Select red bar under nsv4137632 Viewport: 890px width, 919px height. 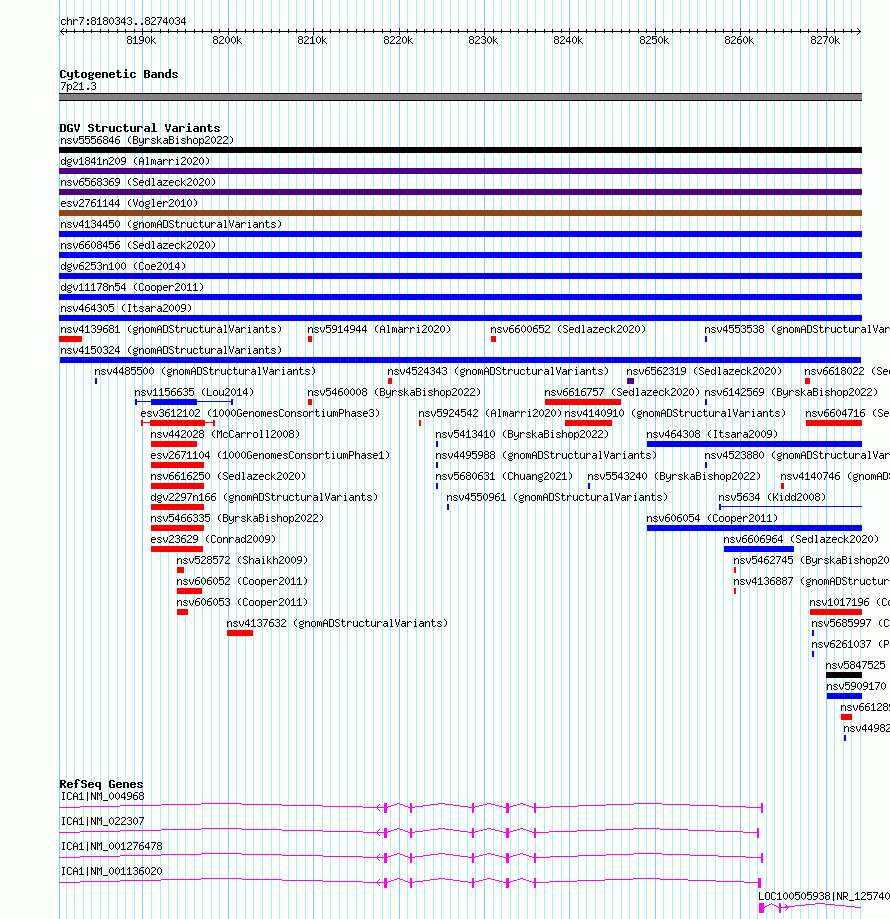click(x=240, y=633)
